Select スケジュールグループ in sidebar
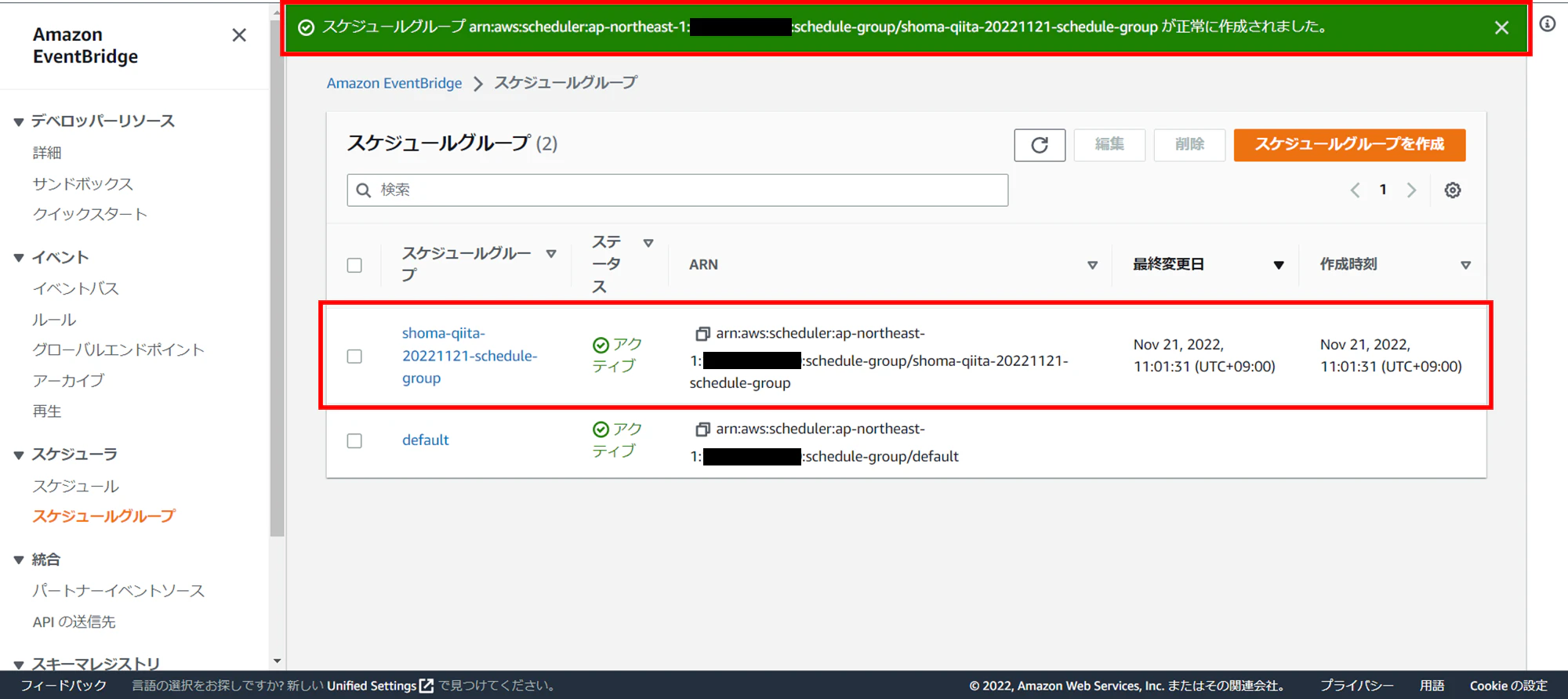Image resolution: width=1568 pixels, height=699 pixels. pyautogui.click(x=104, y=516)
